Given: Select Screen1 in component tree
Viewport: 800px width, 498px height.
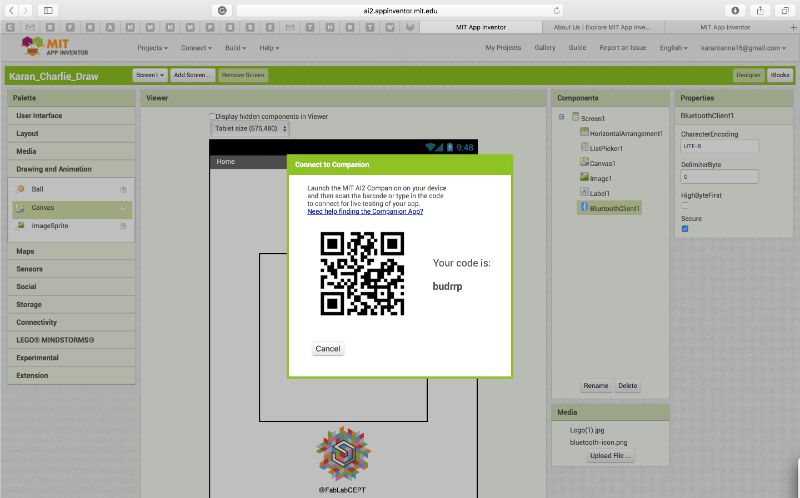Looking at the screenshot, I should (x=588, y=118).
